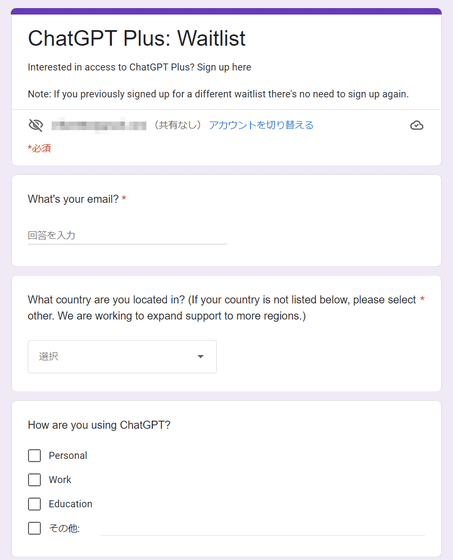Click the Work option label

[x=60, y=480]
